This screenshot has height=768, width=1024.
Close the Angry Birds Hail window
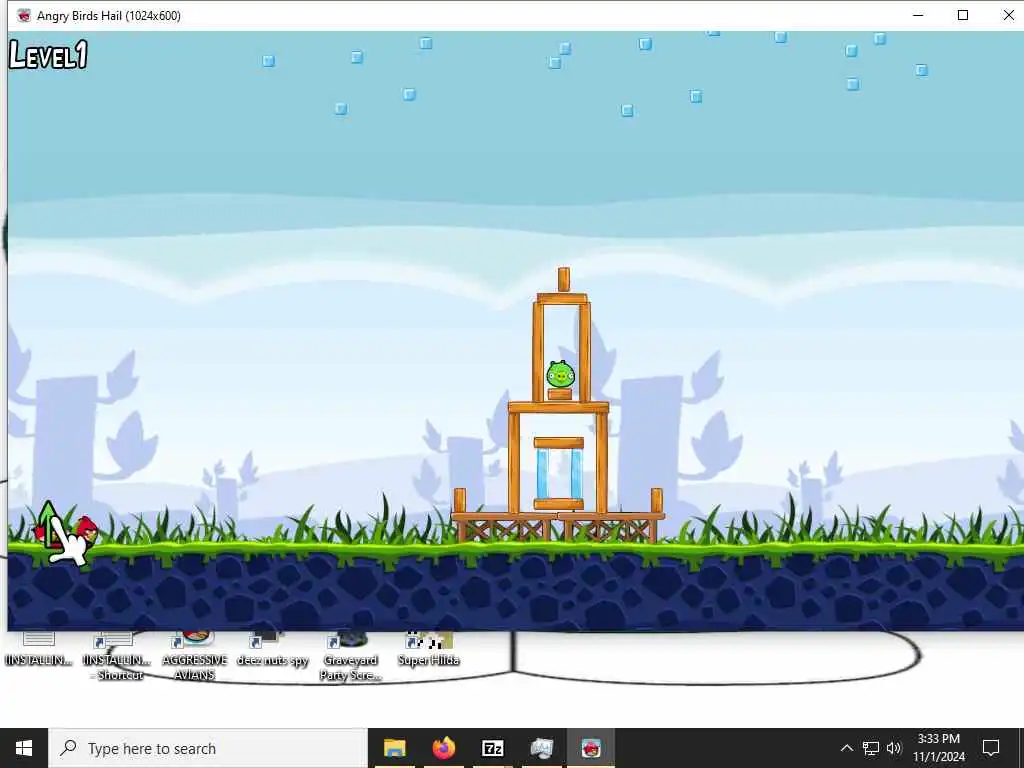click(1008, 15)
